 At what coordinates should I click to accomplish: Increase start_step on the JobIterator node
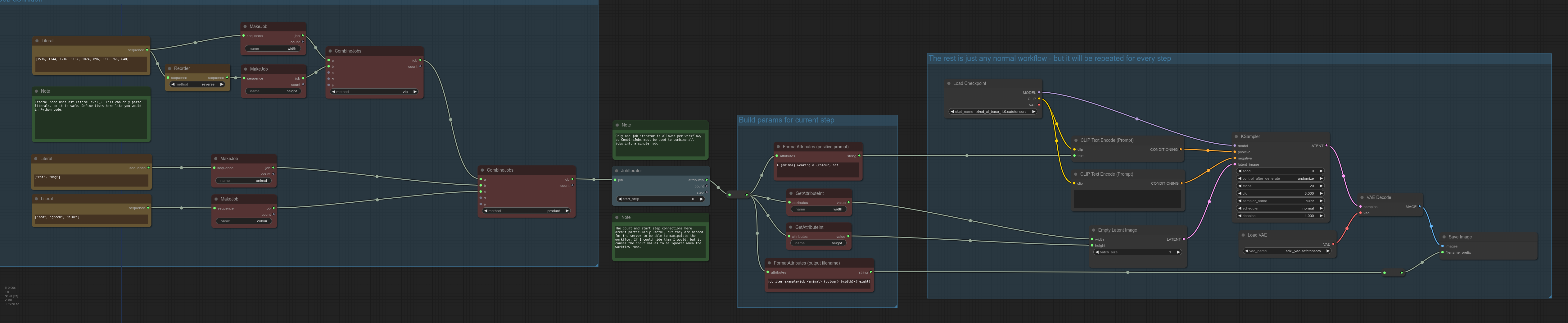pos(701,199)
